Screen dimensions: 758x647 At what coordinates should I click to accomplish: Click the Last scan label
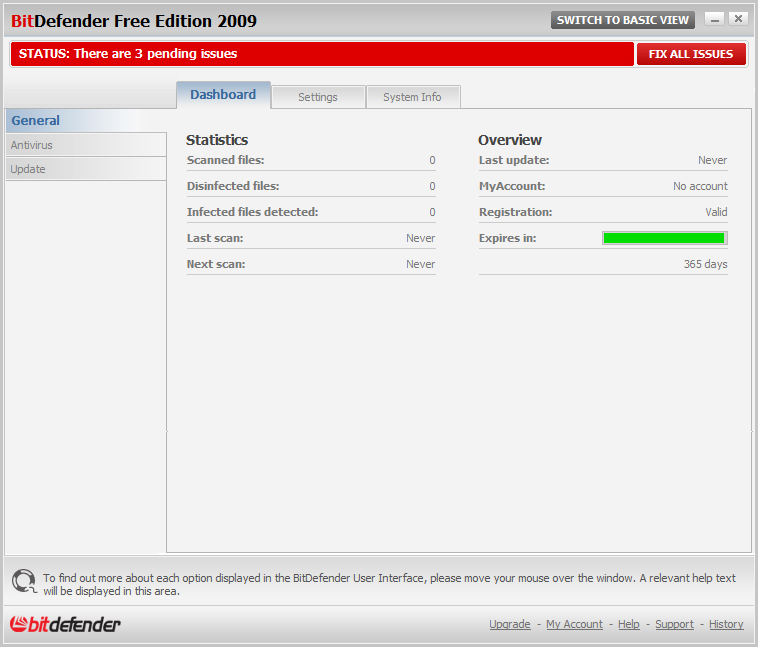pyautogui.click(x=215, y=238)
